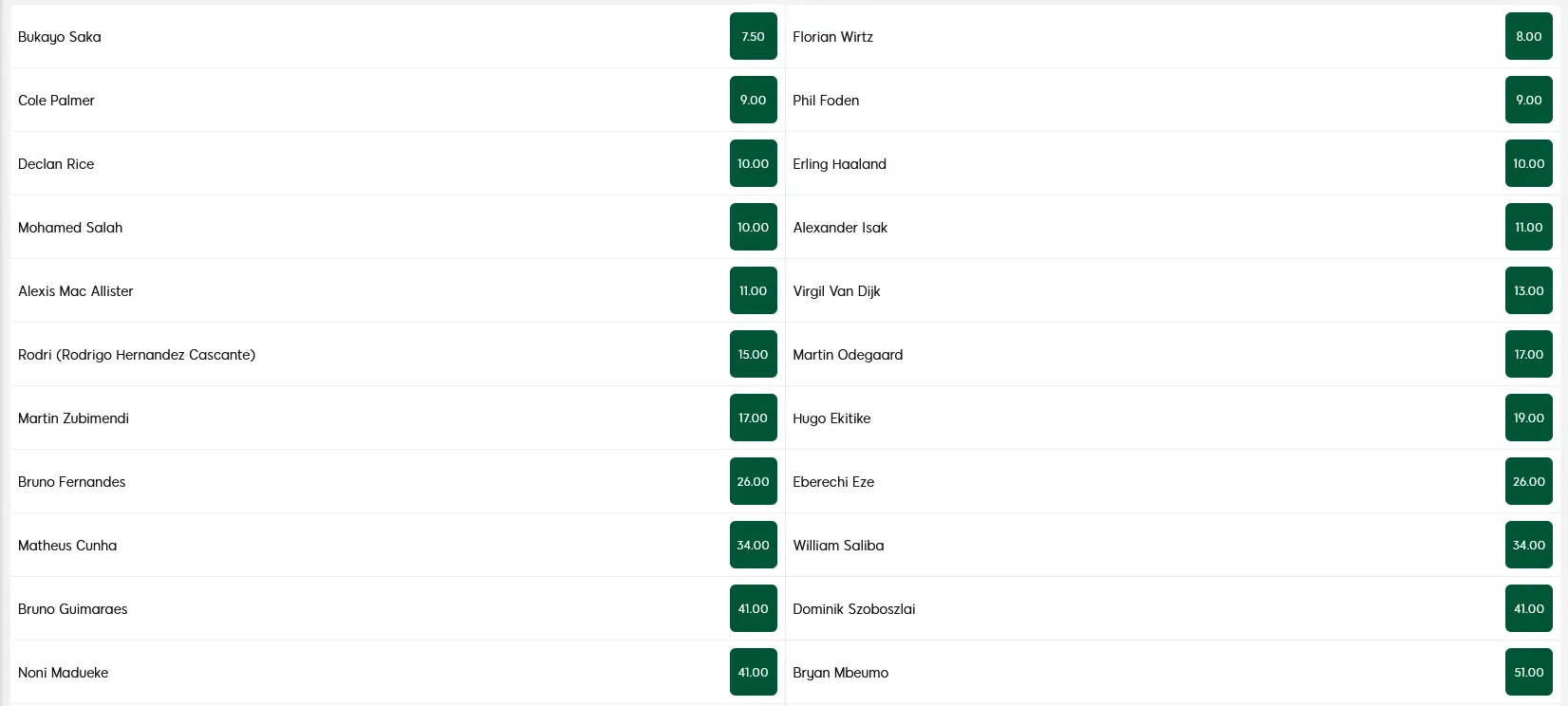Viewport: 1568px width, 706px height.
Task: Click Rodri's 15.00 odds button
Action: pyautogui.click(x=753, y=354)
